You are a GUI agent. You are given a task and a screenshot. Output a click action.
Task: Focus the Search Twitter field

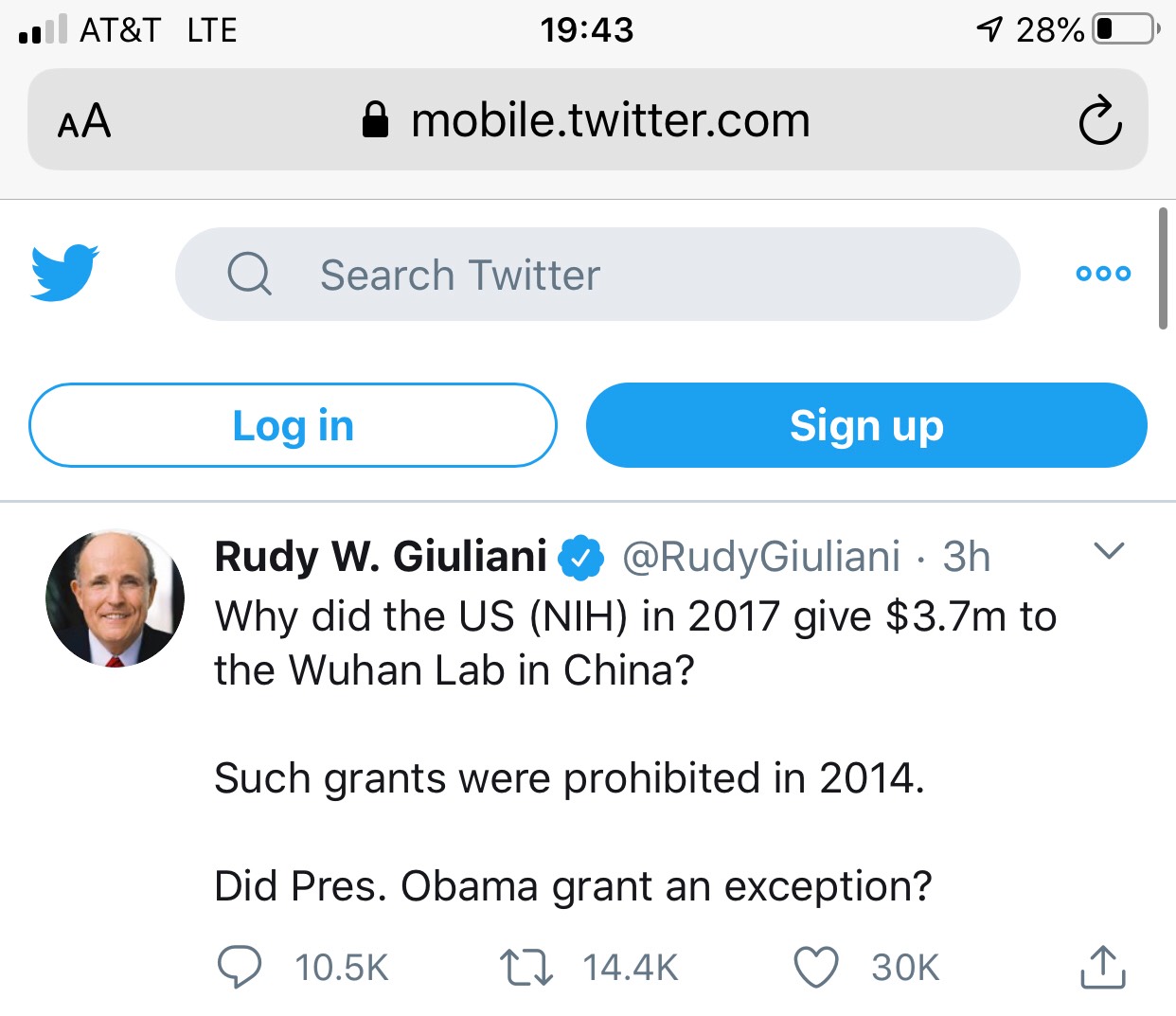point(597,275)
